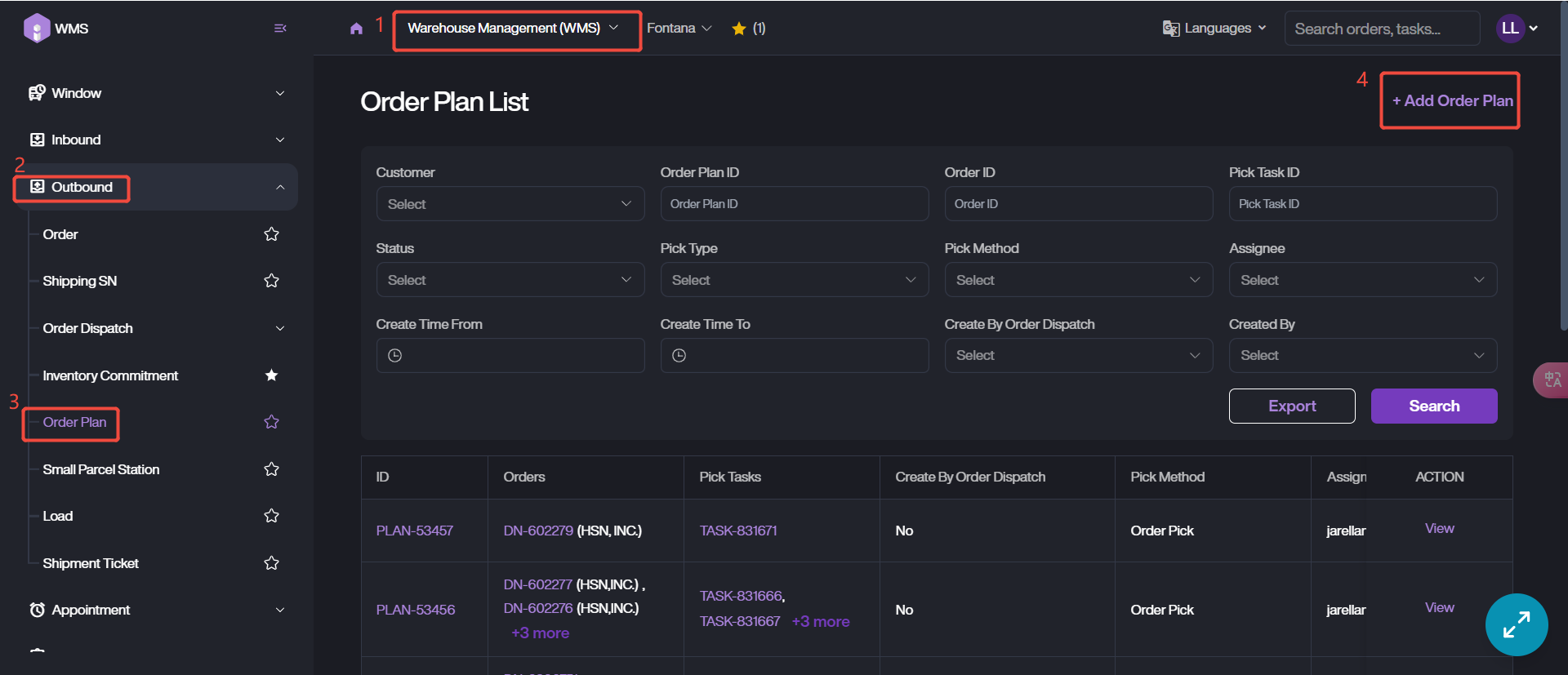
Task: Toggle favorite star for Shipping SN
Action: 272,281
